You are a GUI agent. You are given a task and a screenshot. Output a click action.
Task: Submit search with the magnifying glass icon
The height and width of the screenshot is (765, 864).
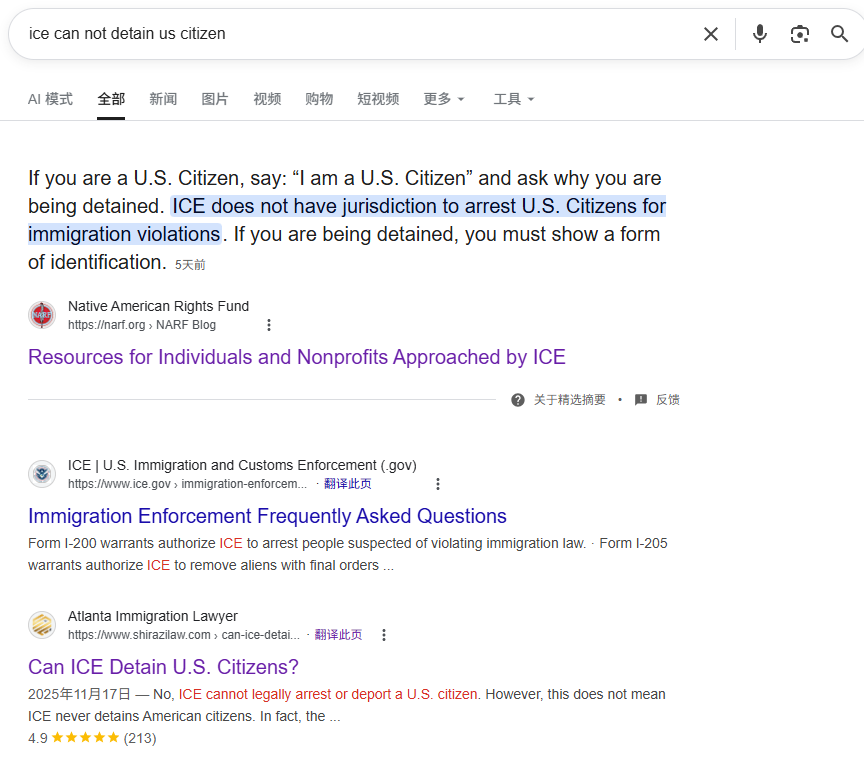(x=839, y=34)
